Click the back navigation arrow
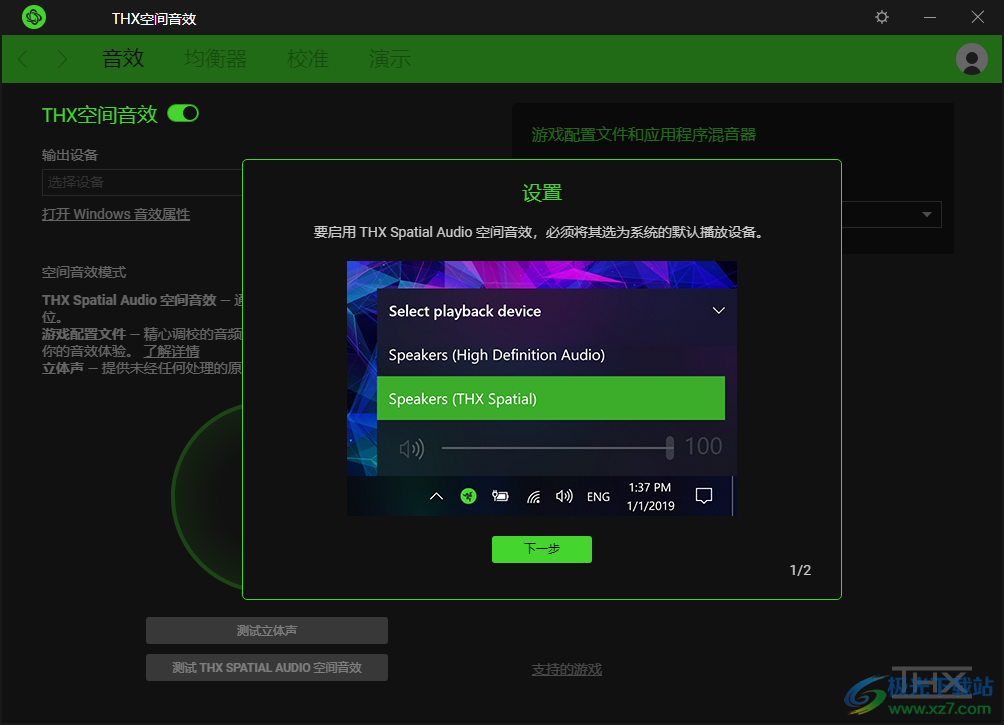 click(22, 59)
